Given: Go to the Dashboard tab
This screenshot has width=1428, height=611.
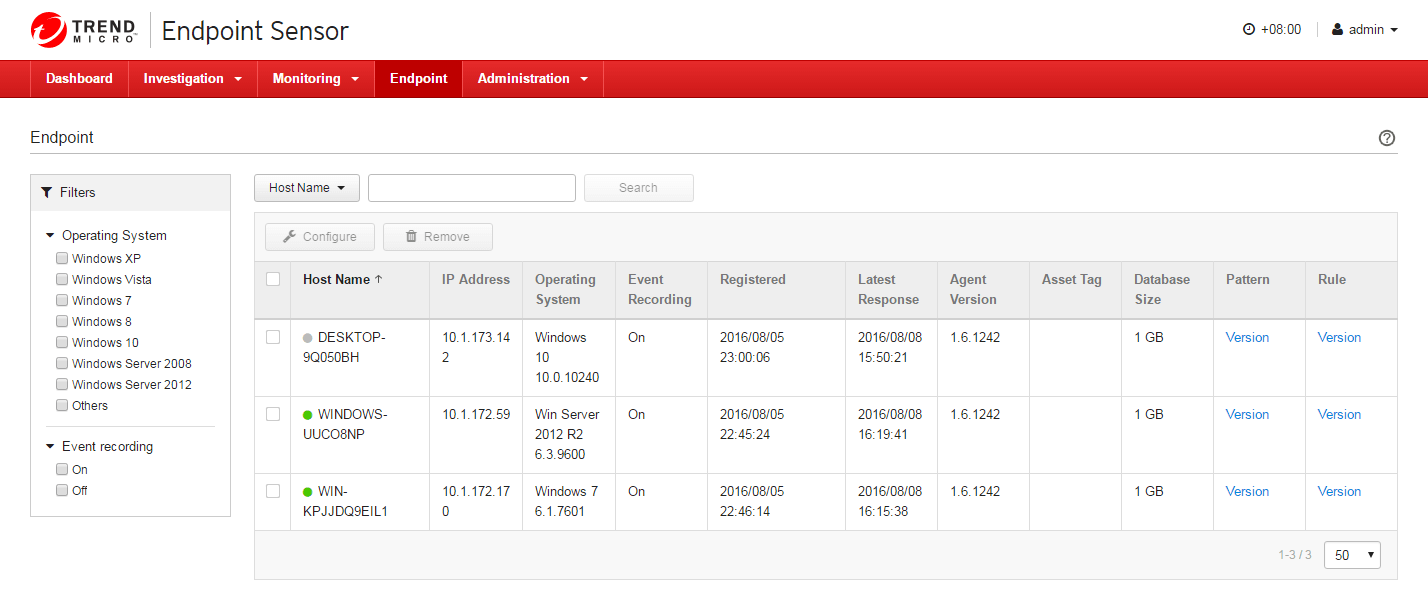Looking at the screenshot, I should tap(79, 79).
